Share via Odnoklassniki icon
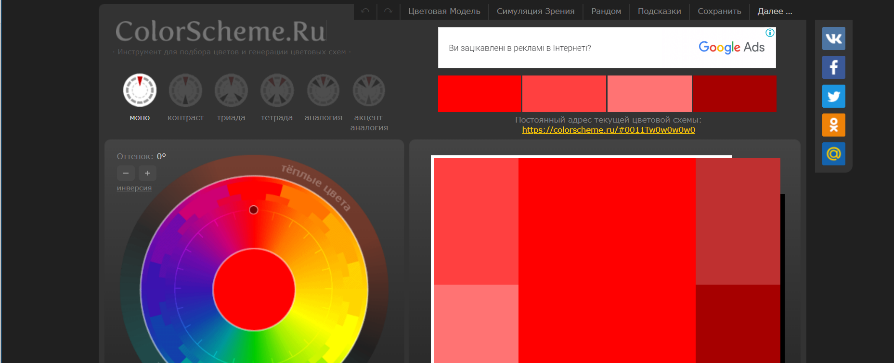894x363 pixels. [x=834, y=125]
